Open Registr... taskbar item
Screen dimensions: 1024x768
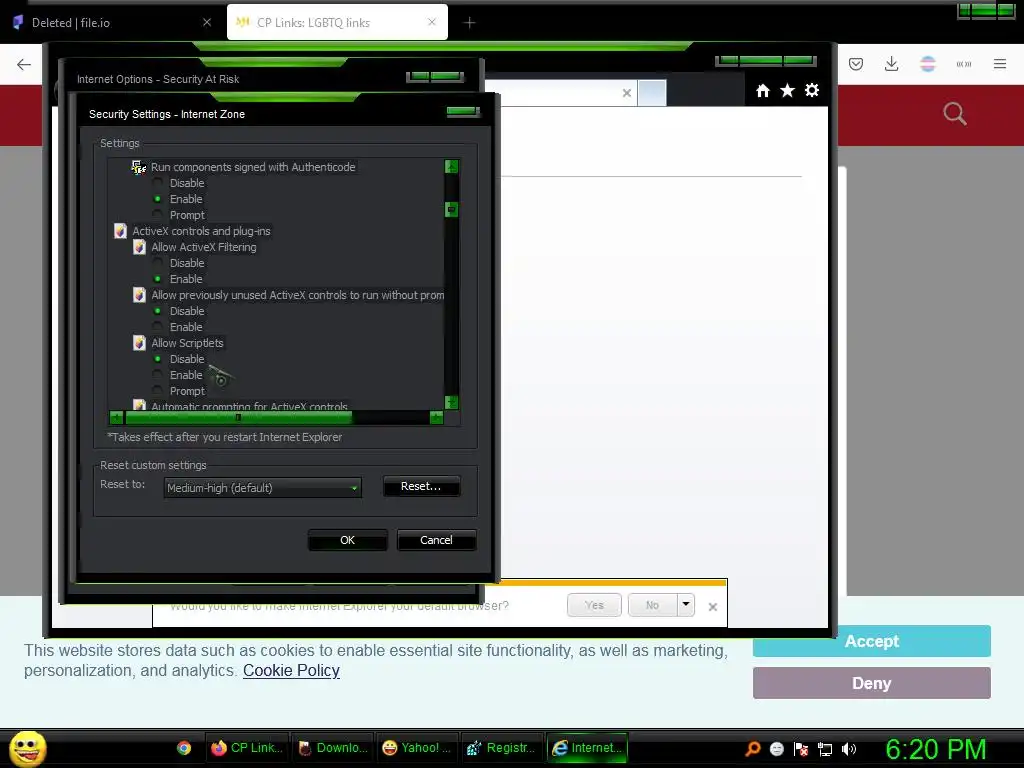[x=501, y=748]
